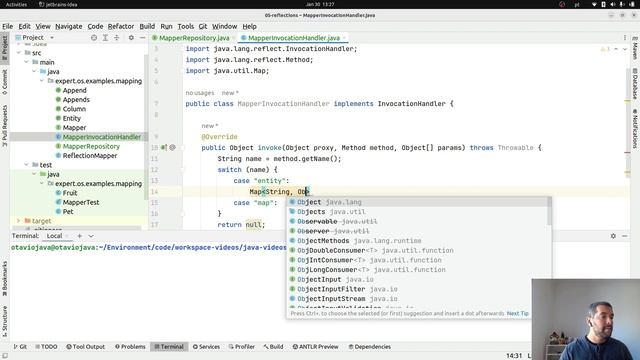Open the Pull Requests tool window
640x360 pixels.
point(4,126)
